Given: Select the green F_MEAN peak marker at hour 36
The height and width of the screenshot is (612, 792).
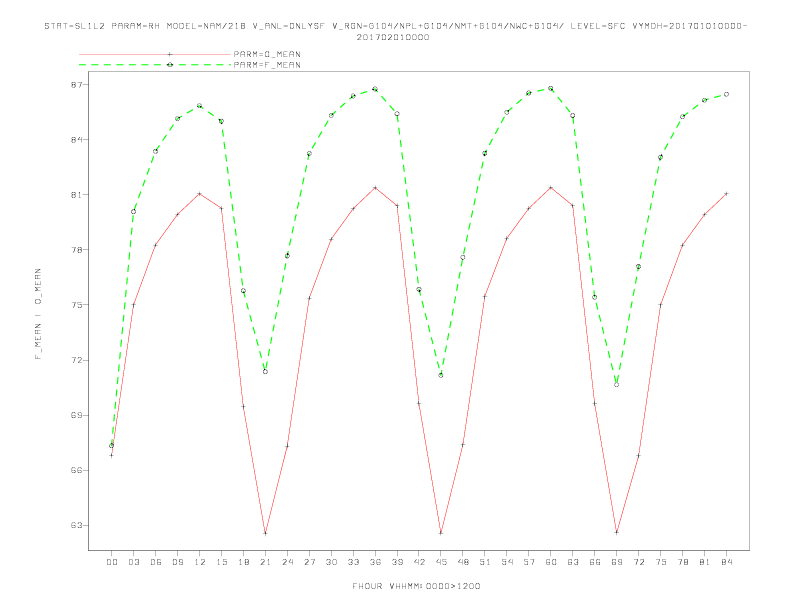Looking at the screenshot, I should (375, 89).
